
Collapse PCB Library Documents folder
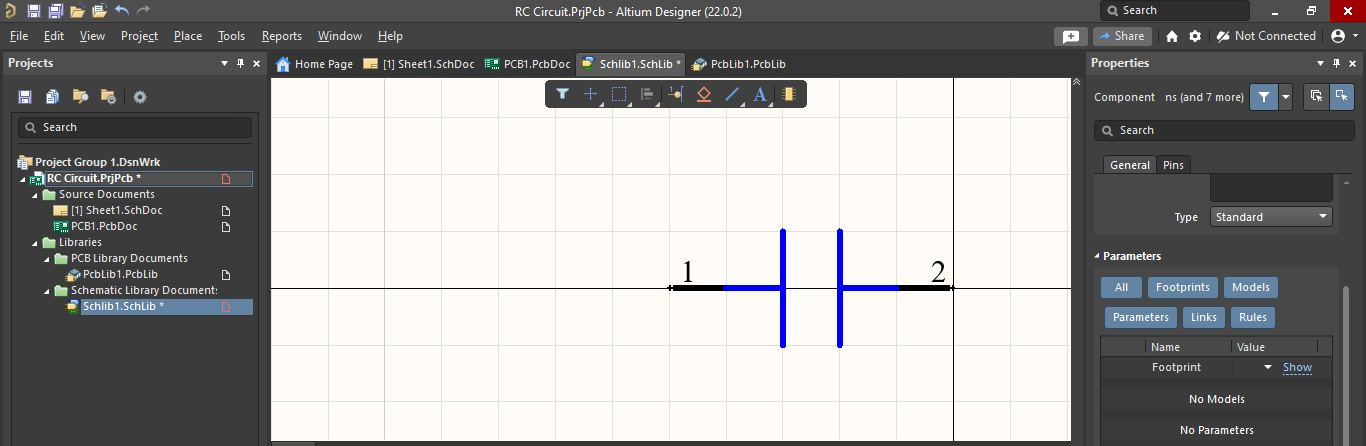pyautogui.click(x=46, y=259)
